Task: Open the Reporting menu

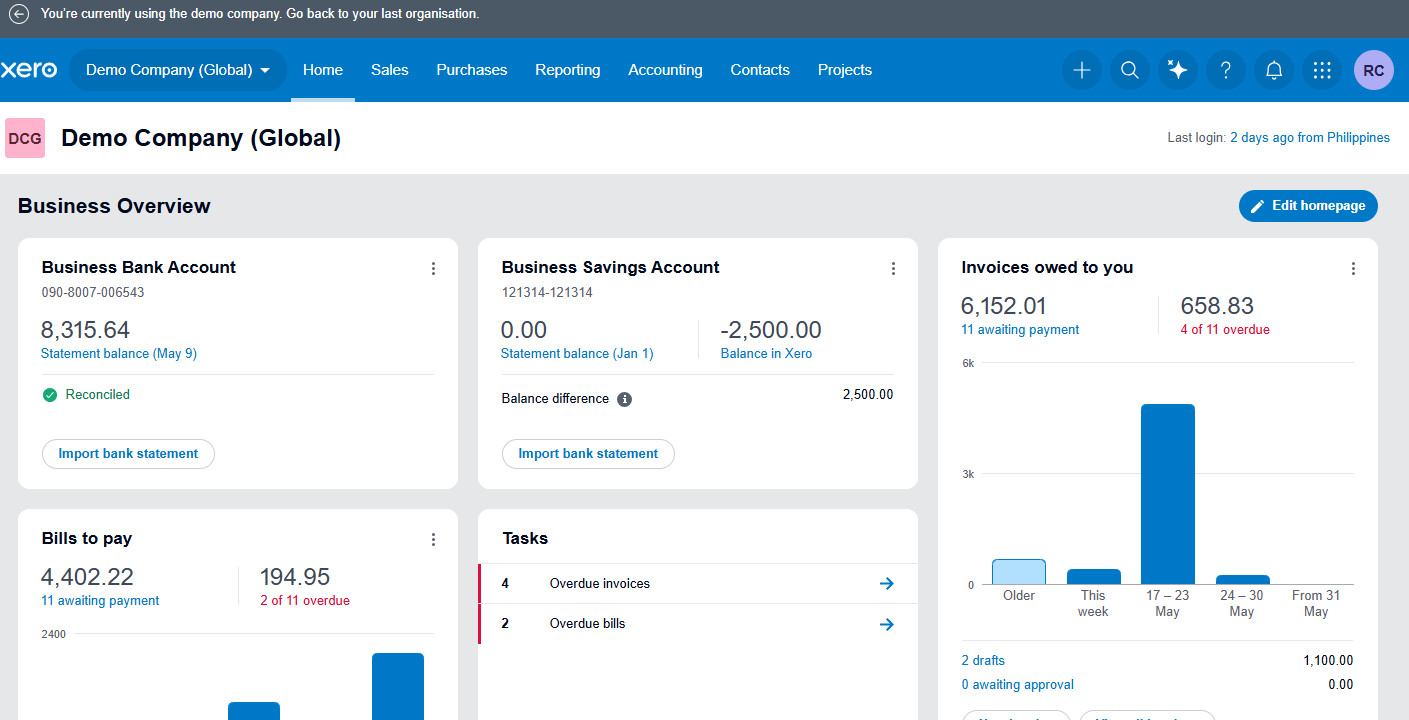Action: [x=568, y=70]
